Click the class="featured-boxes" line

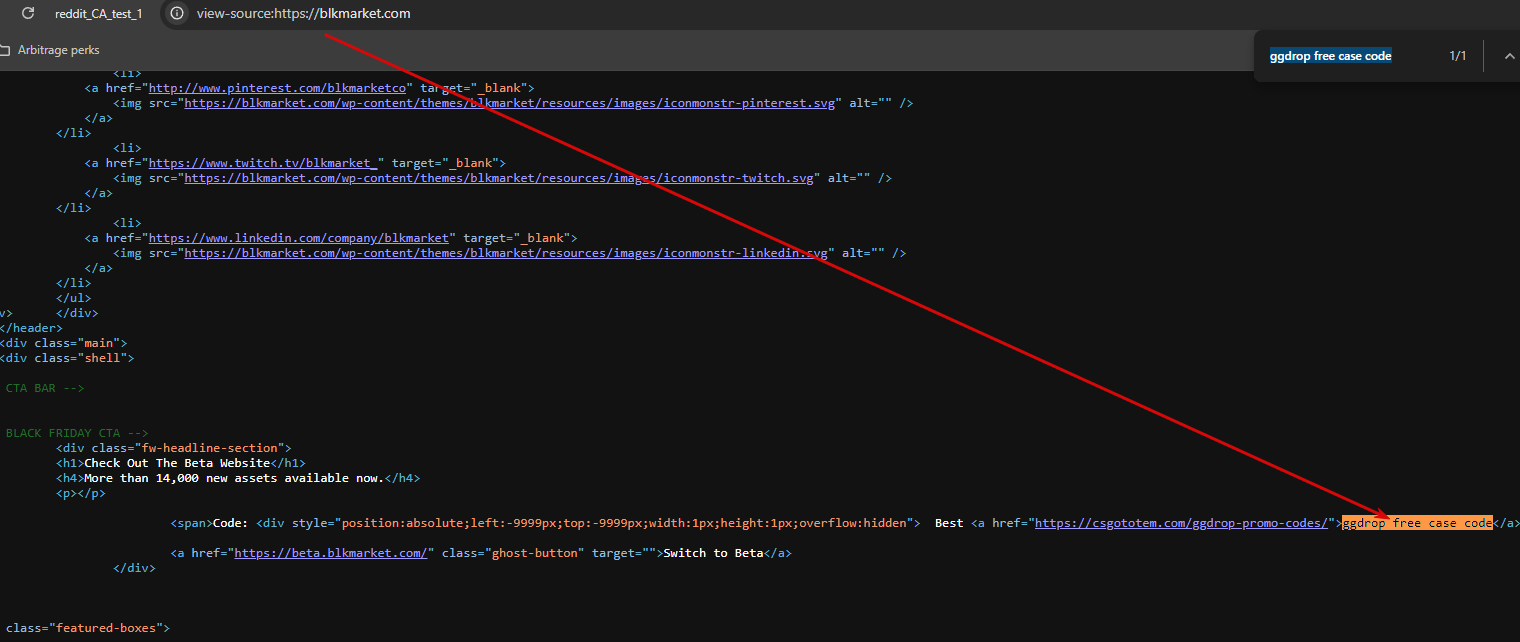point(86,628)
